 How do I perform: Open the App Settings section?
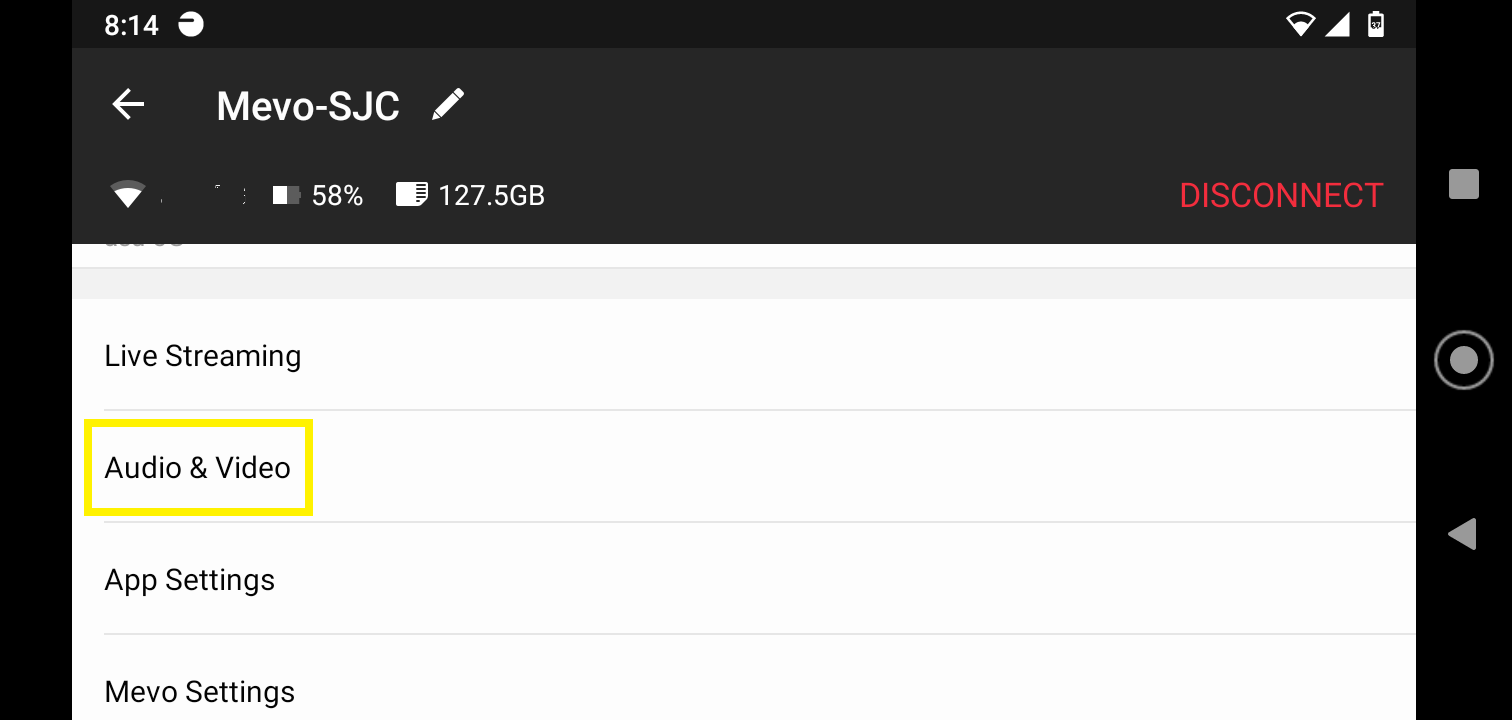click(189, 579)
